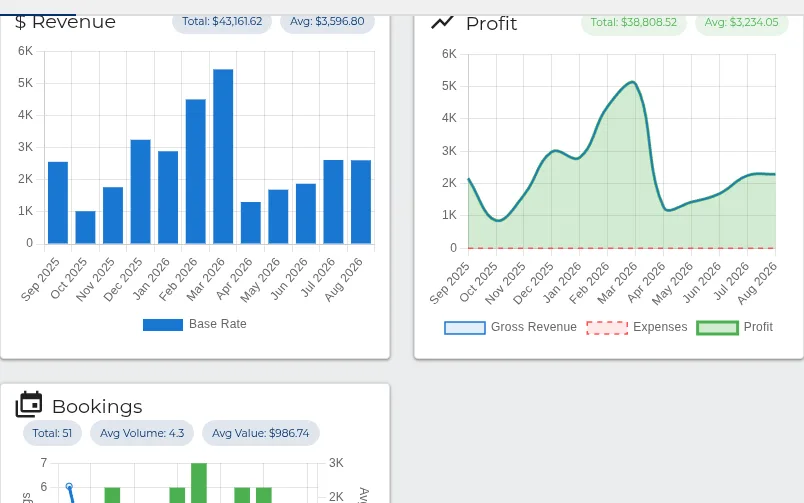Click the Dec 2025 revenue bar

140,192
